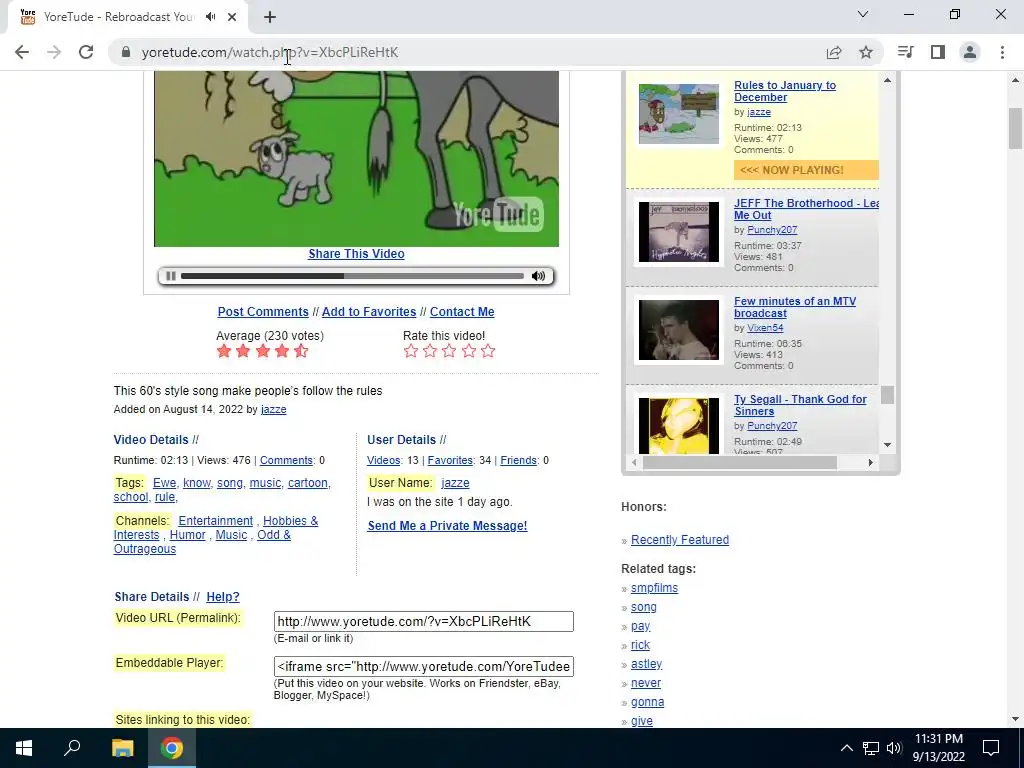Open user Favorites link
The height and width of the screenshot is (768, 1024).
(450, 460)
